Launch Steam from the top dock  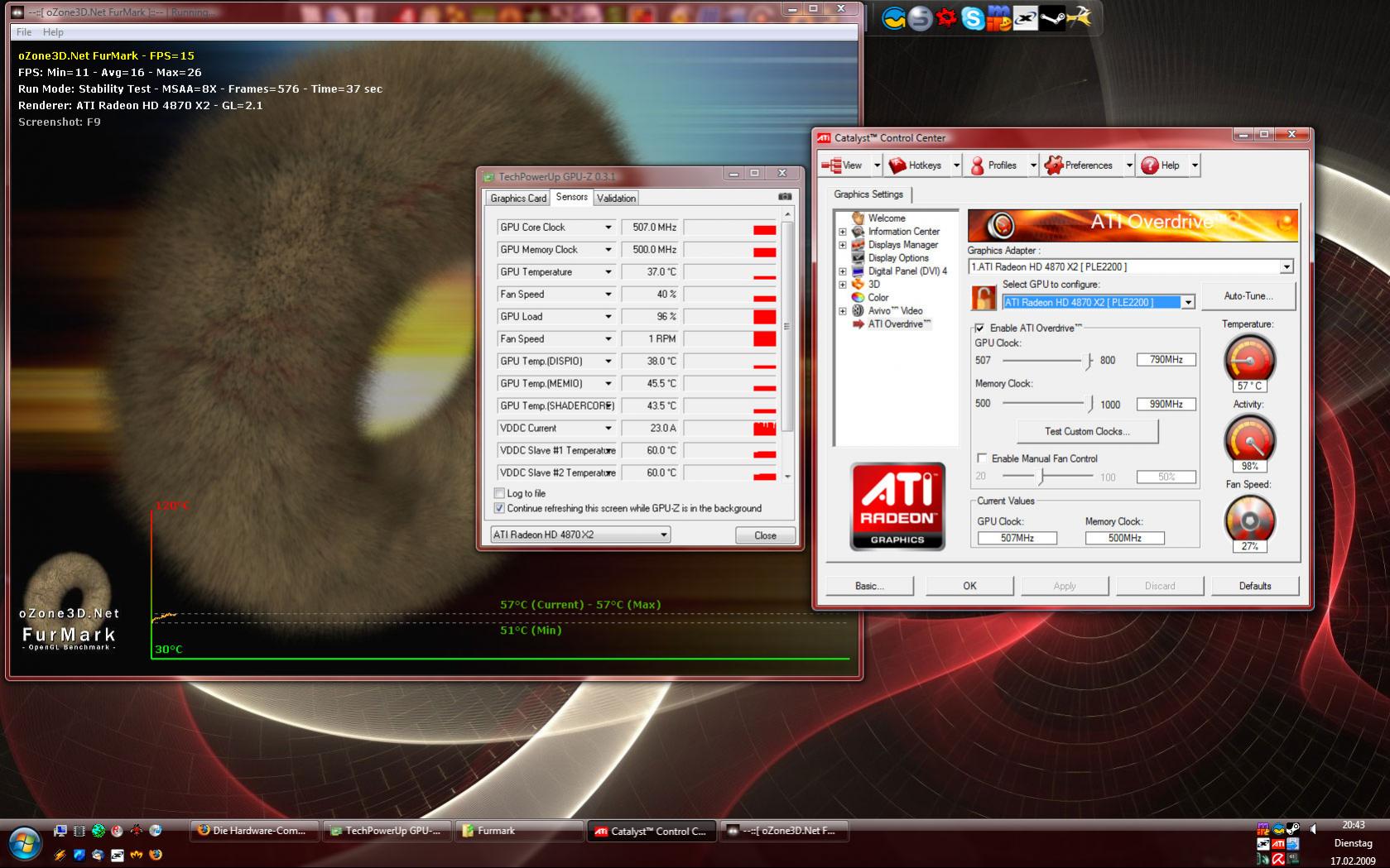point(1052,17)
